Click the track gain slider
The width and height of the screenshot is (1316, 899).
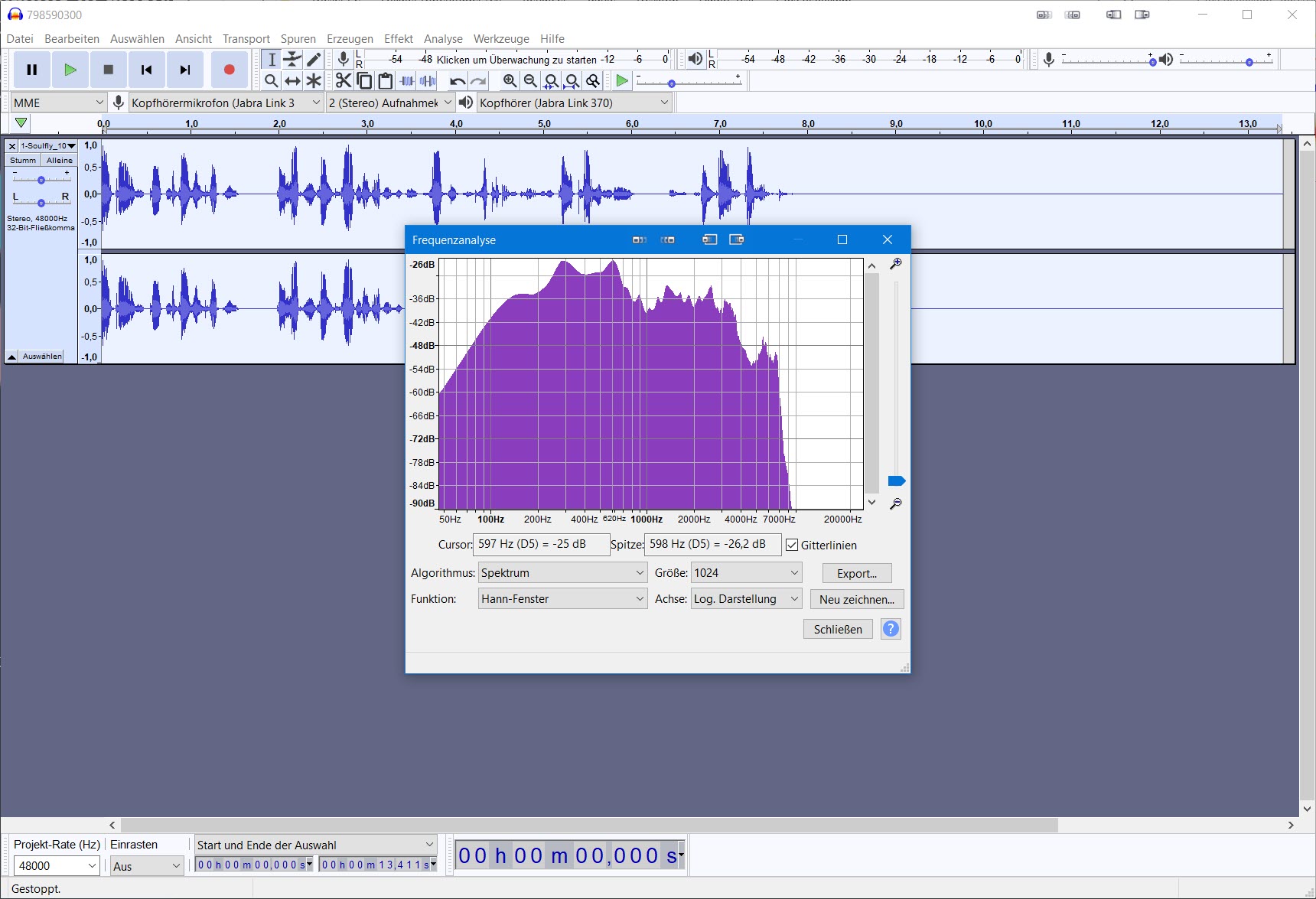(x=41, y=180)
